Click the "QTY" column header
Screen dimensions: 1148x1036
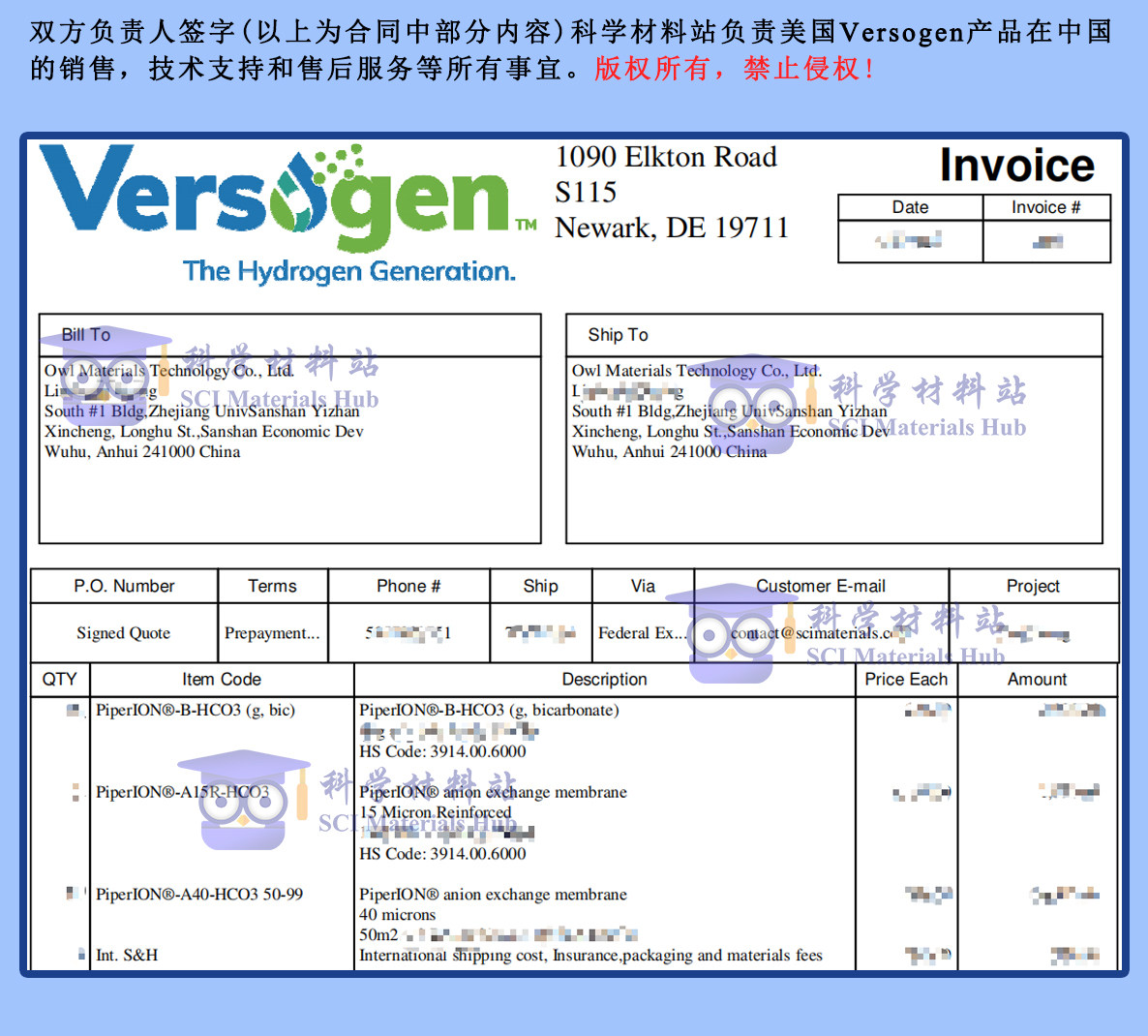tap(60, 680)
